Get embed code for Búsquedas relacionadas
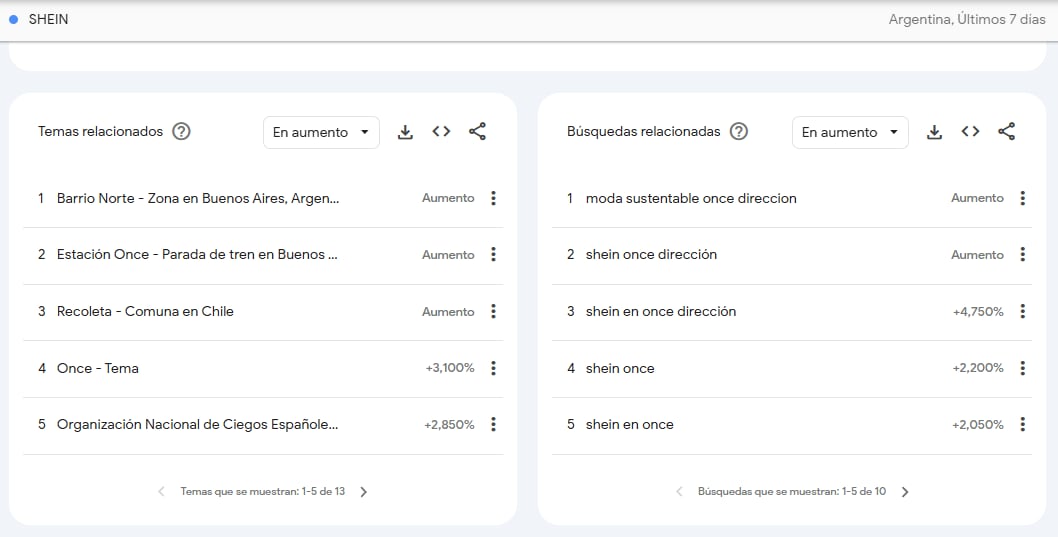 point(970,132)
